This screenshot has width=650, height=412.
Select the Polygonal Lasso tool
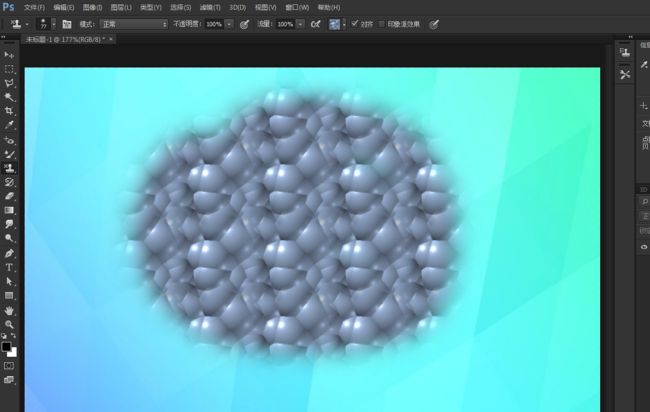coord(9,83)
